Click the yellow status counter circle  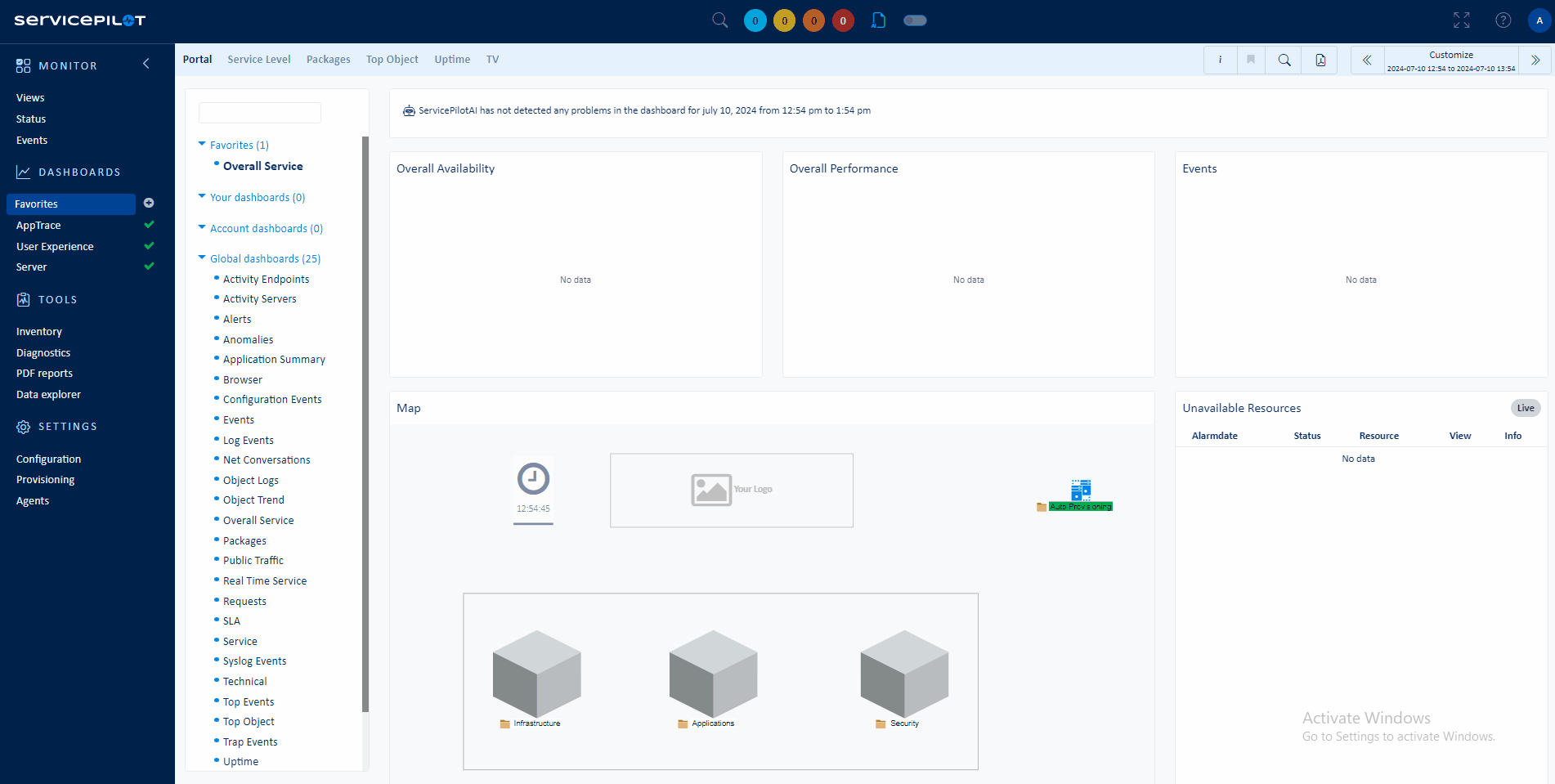(785, 20)
